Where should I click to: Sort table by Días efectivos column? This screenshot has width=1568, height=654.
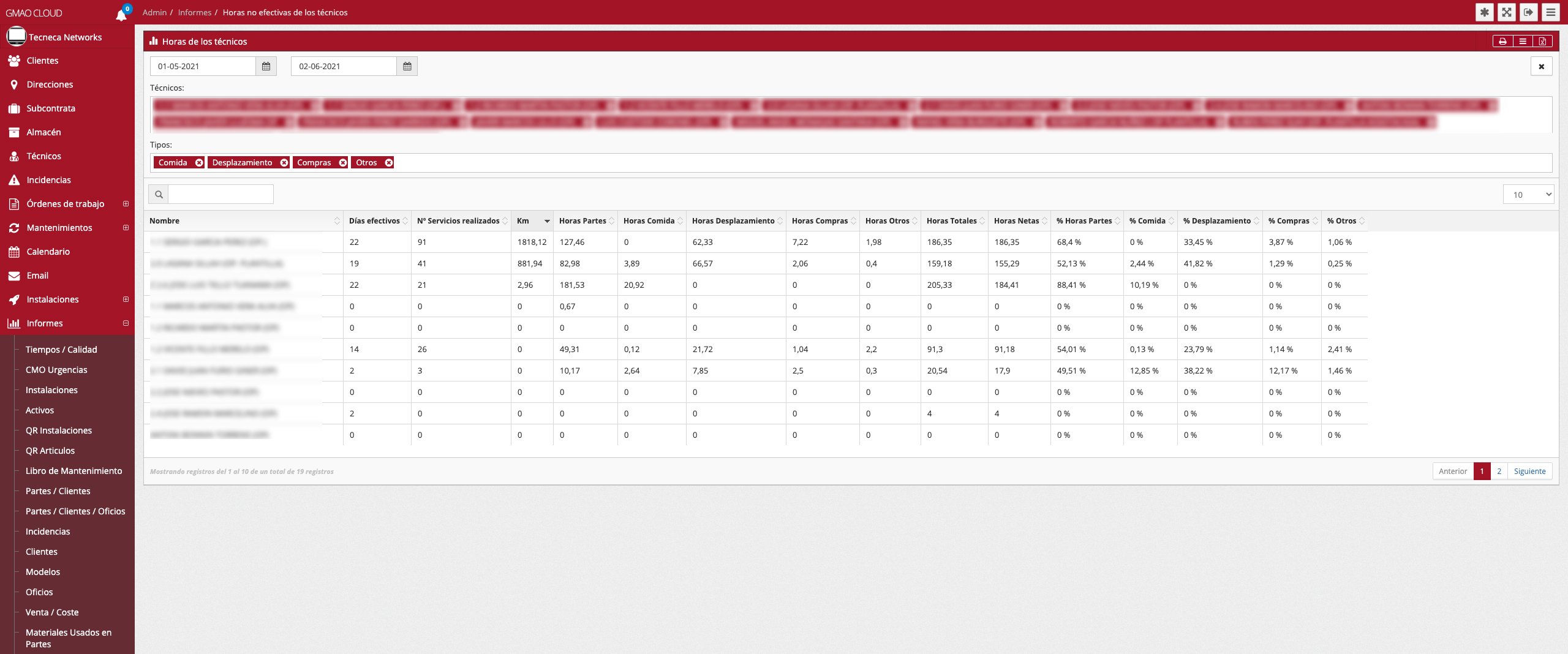[377, 221]
